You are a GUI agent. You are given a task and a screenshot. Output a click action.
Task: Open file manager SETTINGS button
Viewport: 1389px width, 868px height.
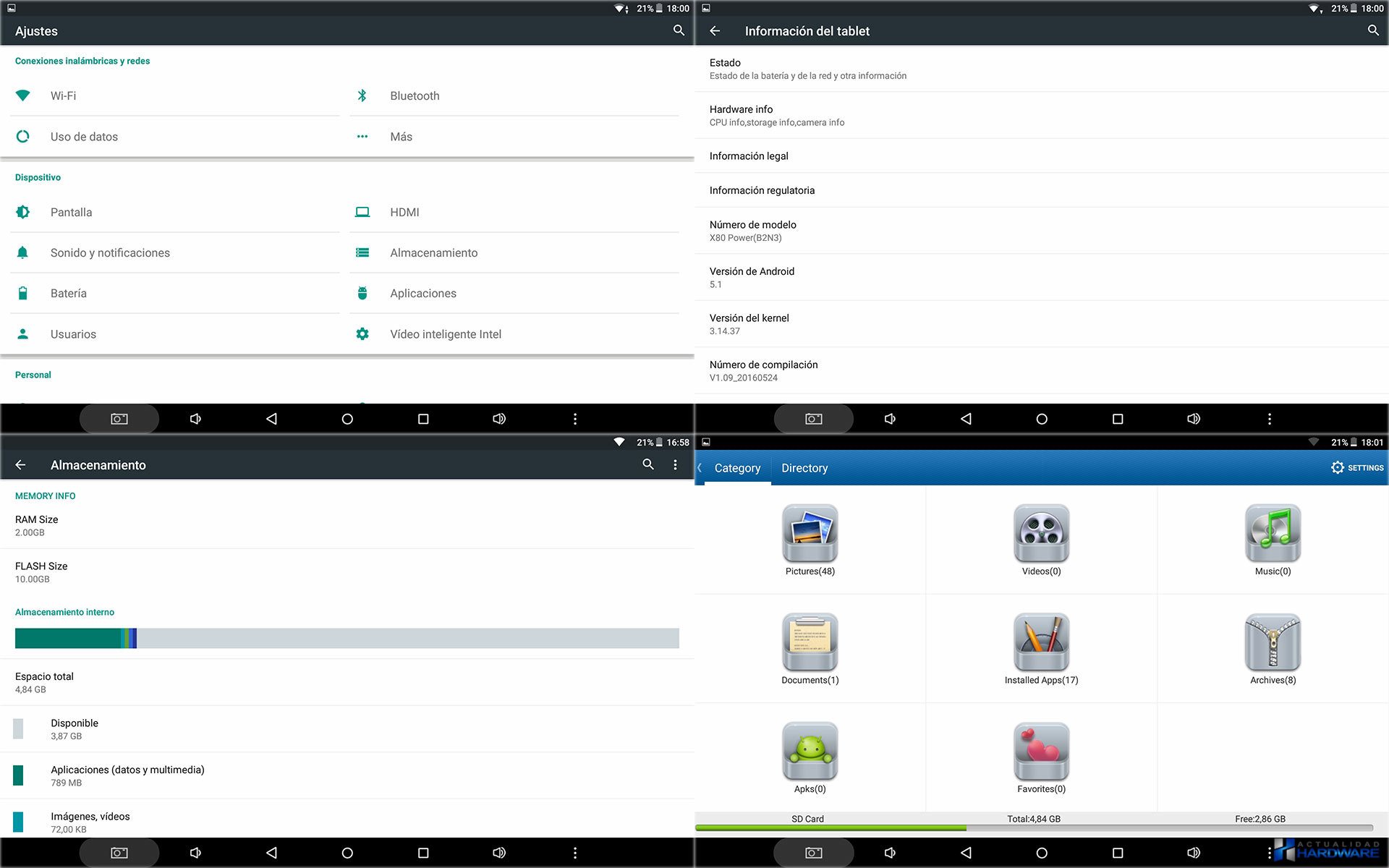pyautogui.click(x=1357, y=468)
